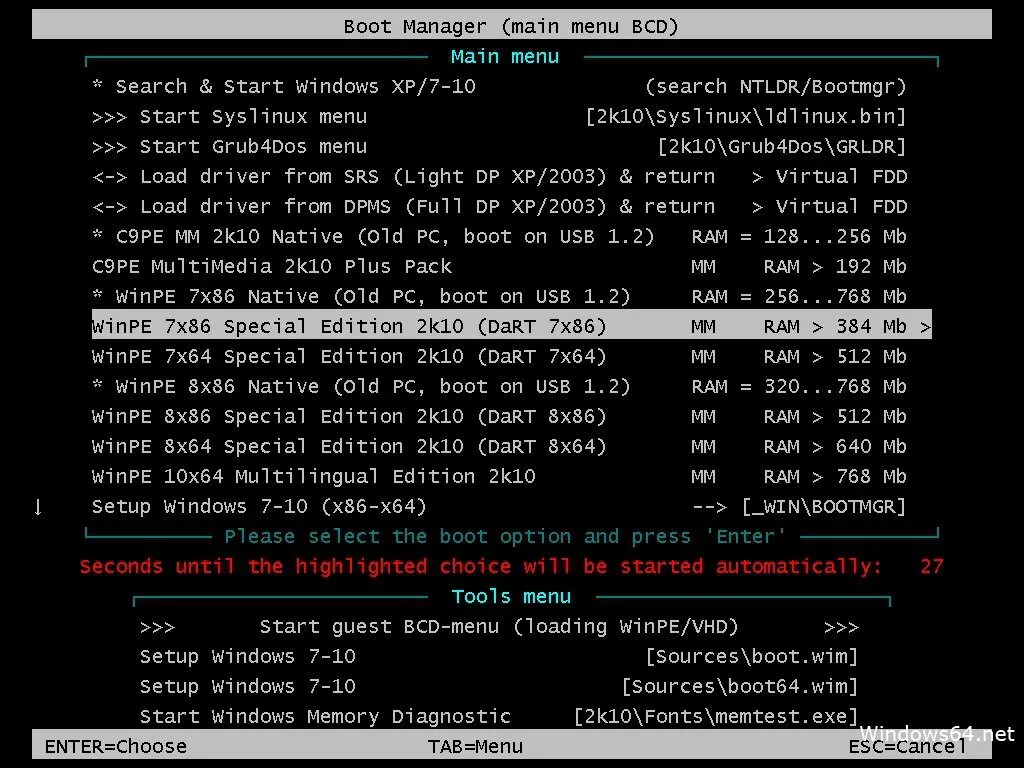Choose Load driver from DPMS (Full DP) entry
The image size is (1024, 768).
click(x=500, y=206)
